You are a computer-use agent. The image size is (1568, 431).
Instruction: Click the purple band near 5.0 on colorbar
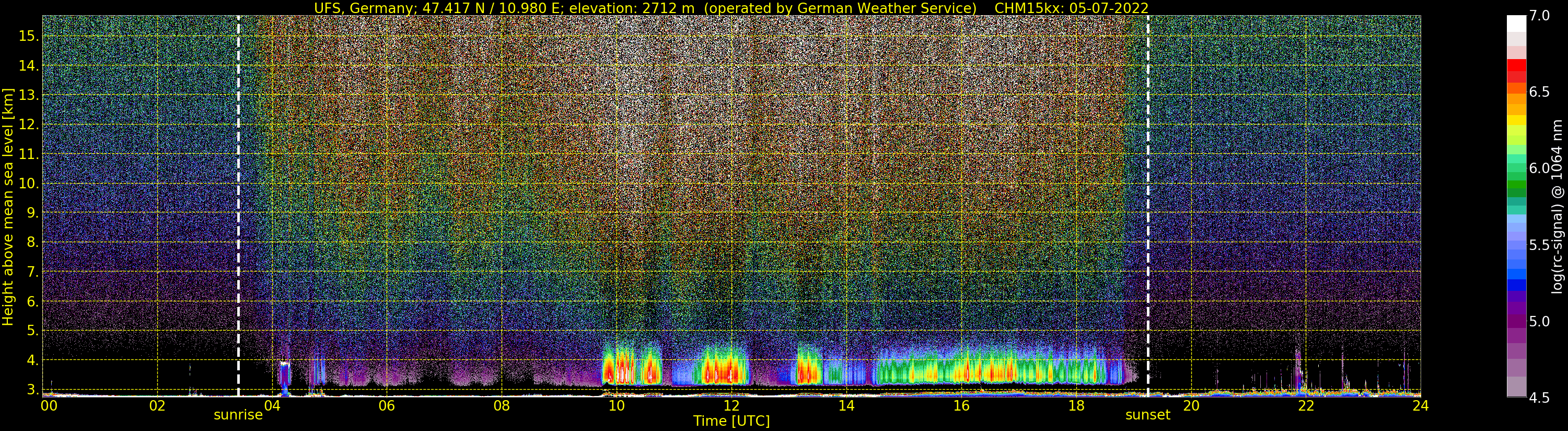click(1516, 321)
